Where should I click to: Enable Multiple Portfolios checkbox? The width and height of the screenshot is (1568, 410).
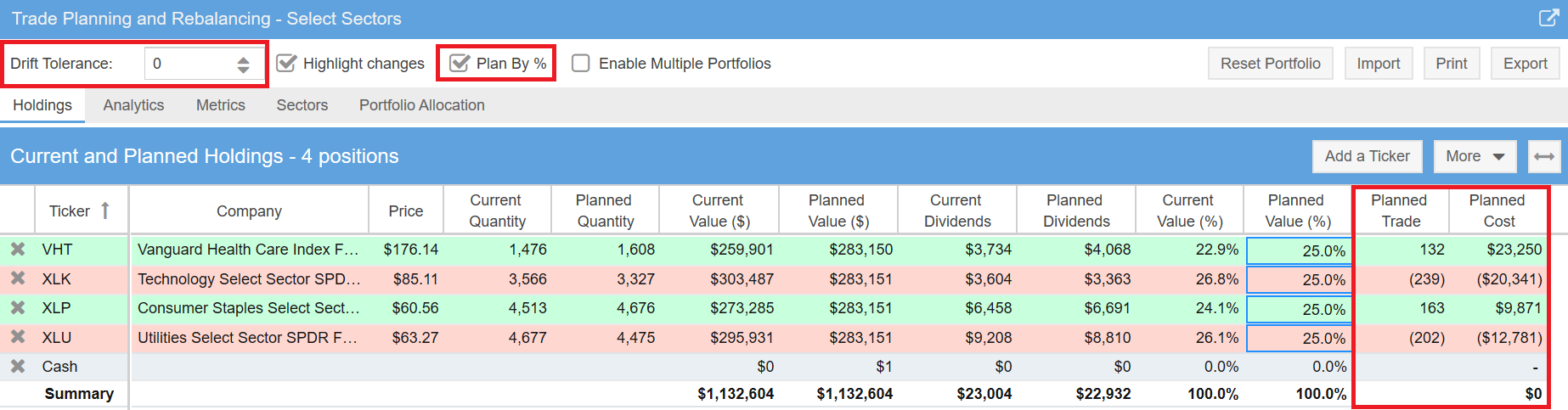pos(581,64)
